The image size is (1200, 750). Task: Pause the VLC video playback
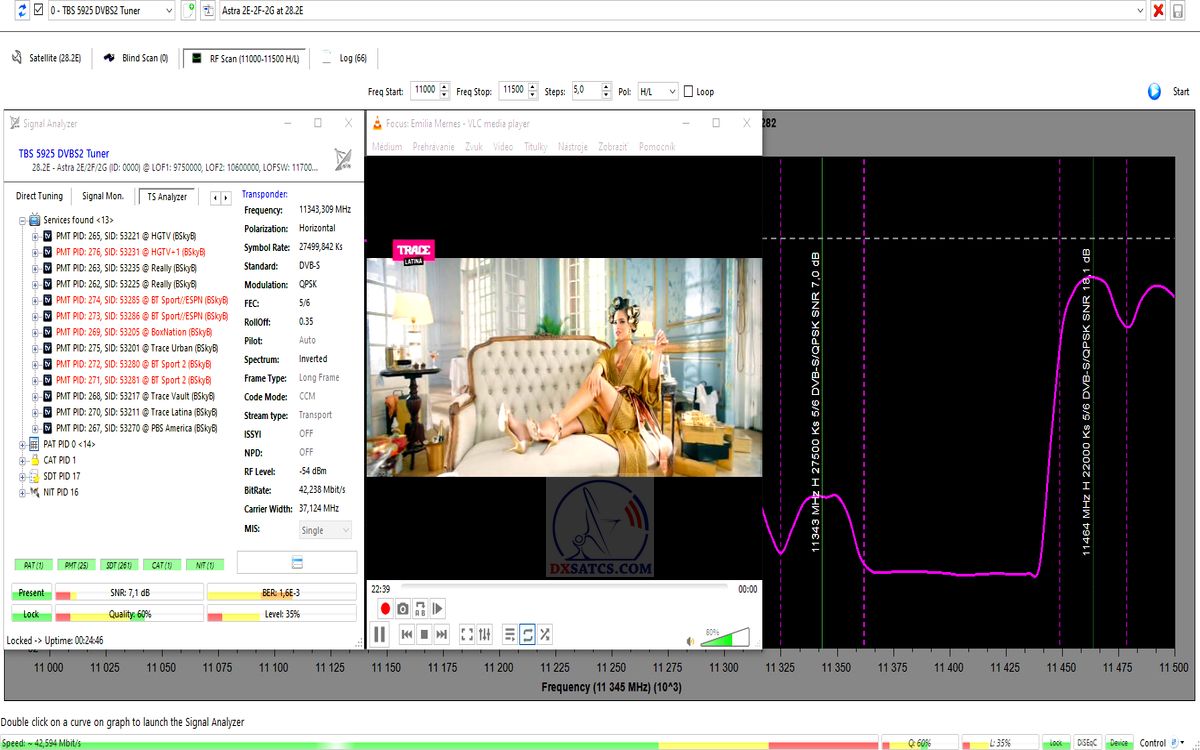click(x=380, y=634)
